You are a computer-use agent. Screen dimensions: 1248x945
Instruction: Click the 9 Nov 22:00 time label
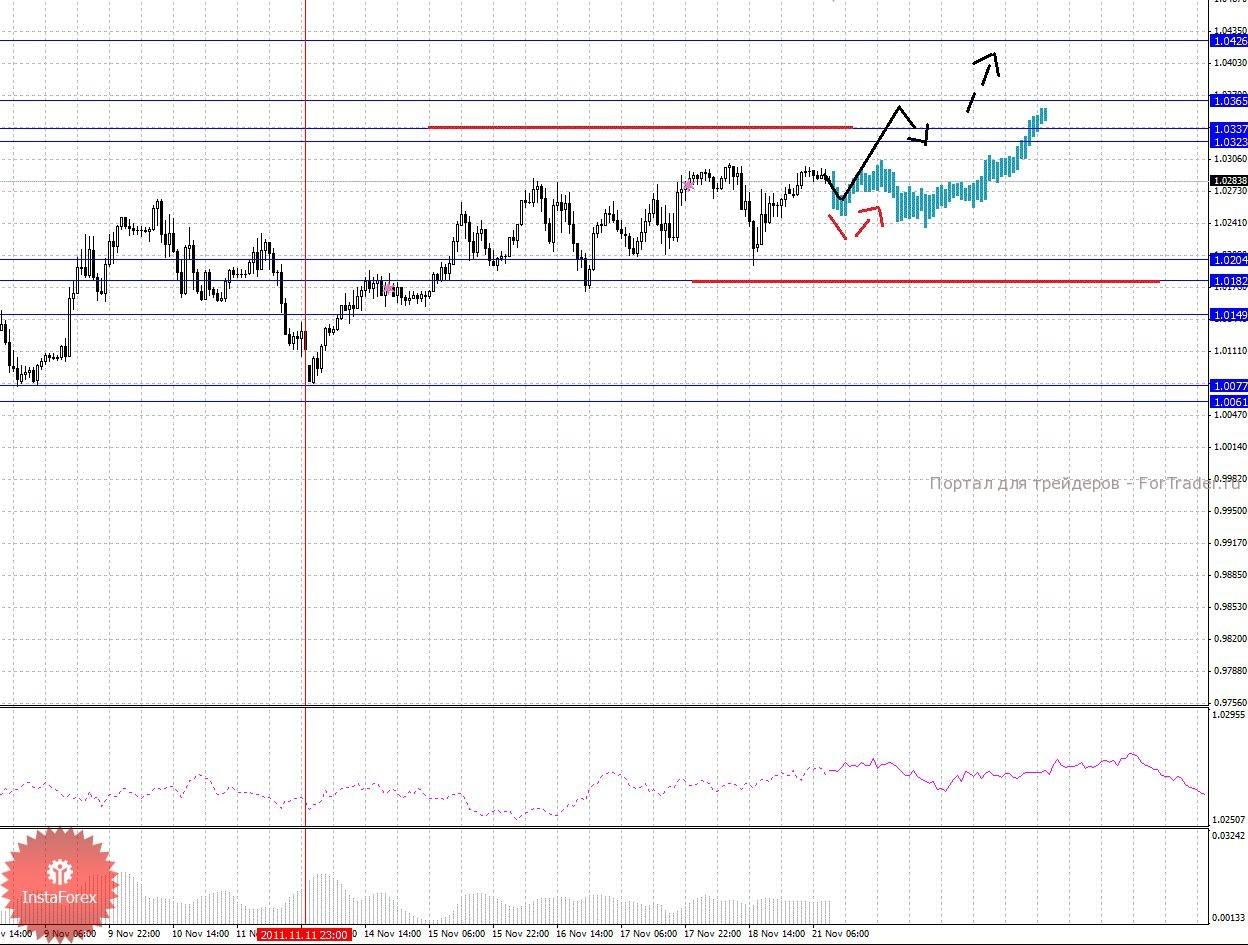[134, 934]
